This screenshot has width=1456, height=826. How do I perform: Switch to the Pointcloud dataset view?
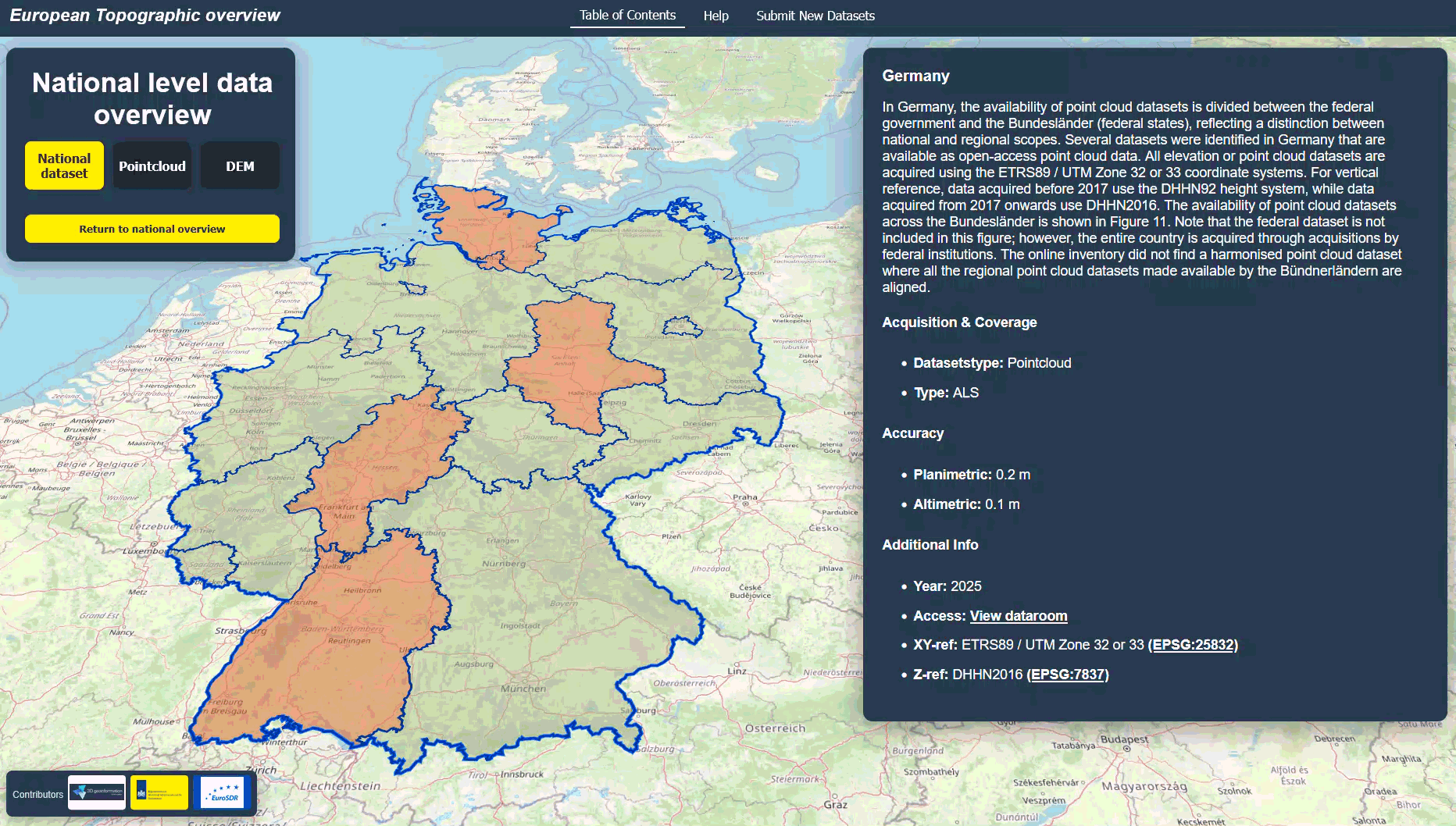pyautogui.click(x=152, y=166)
